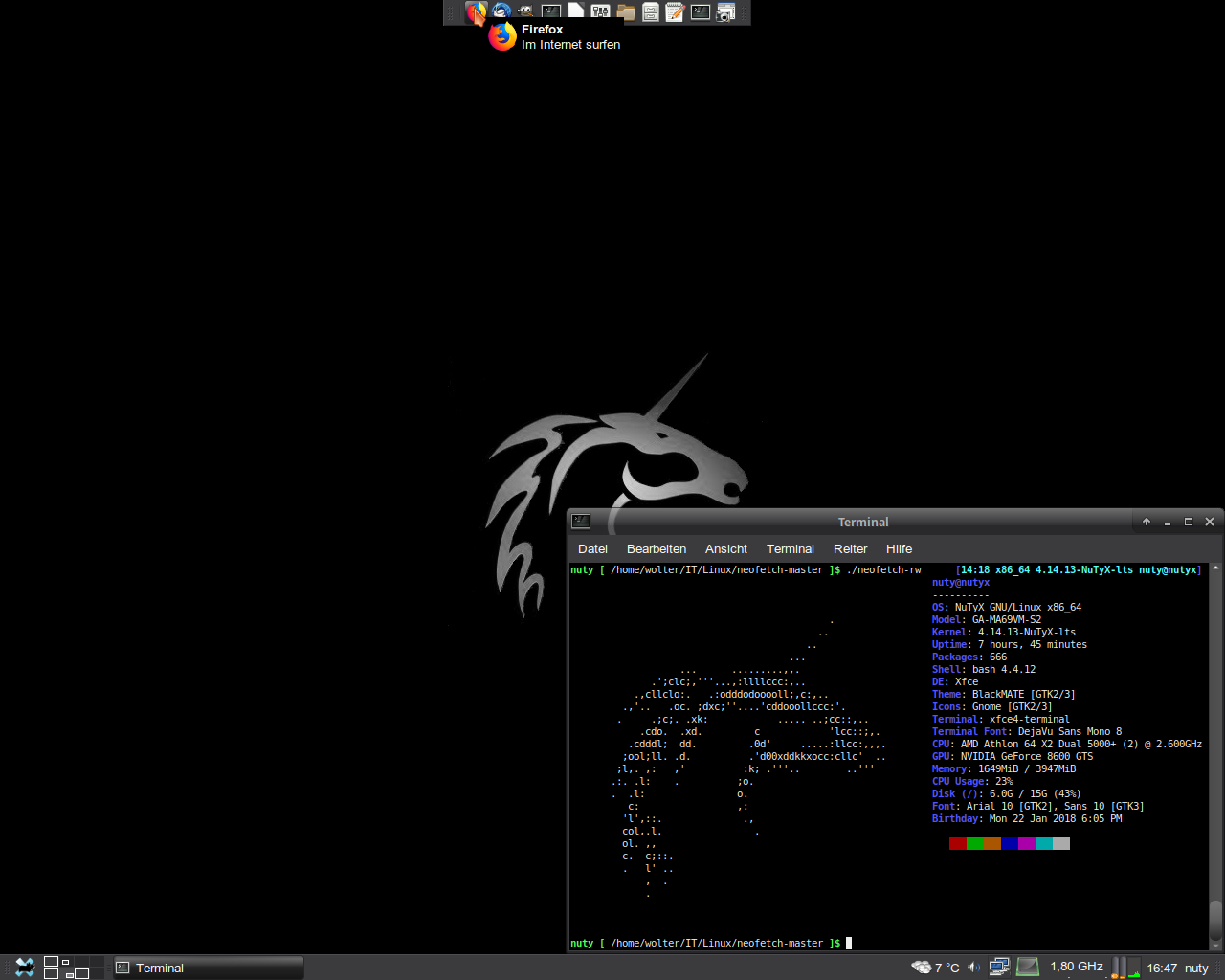The width and height of the screenshot is (1225, 980).
Task: Open the Datei menu in Terminal
Action: click(x=592, y=549)
